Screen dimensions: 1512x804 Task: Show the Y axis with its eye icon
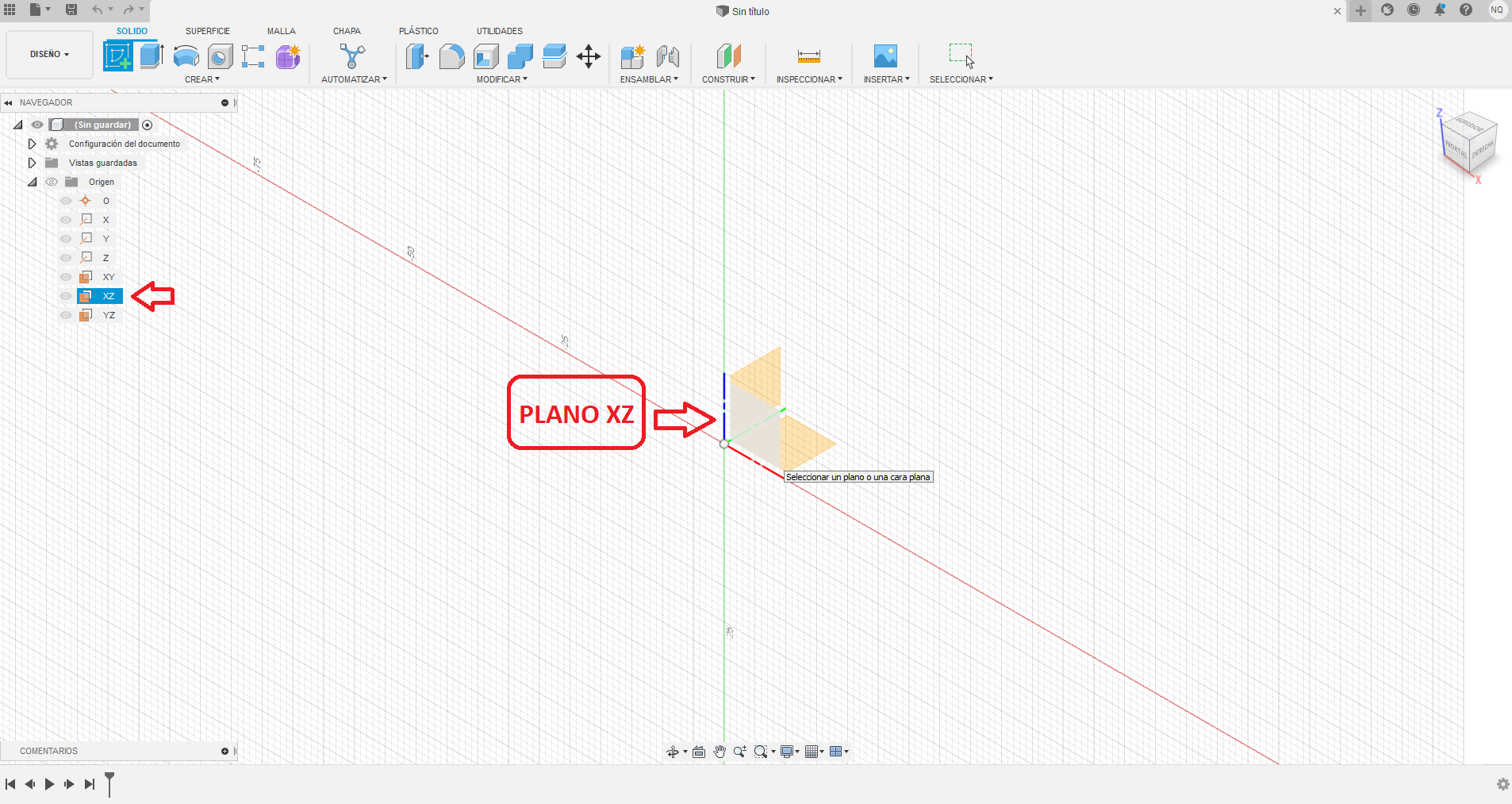click(66, 239)
